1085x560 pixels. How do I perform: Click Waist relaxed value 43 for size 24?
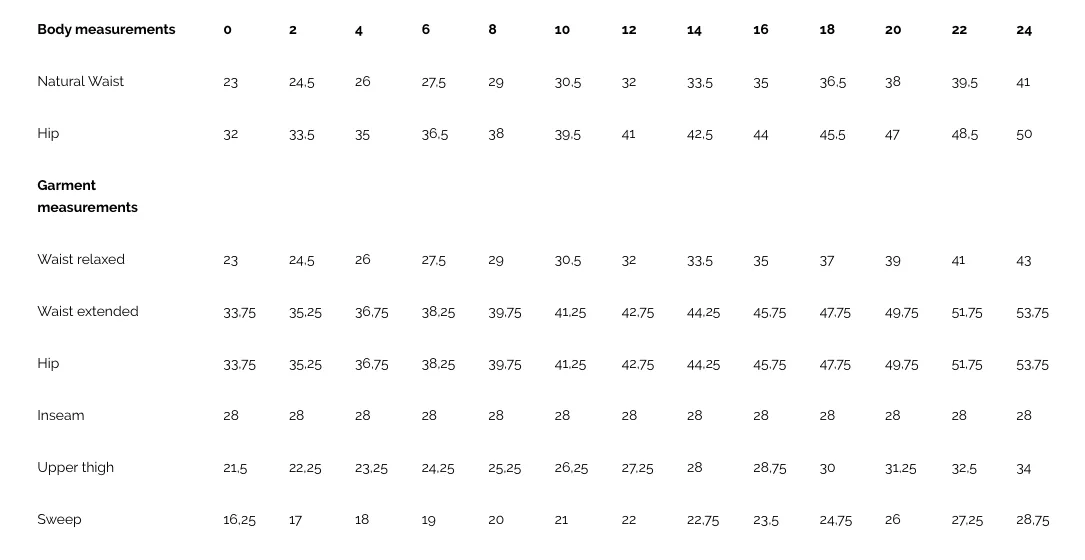click(1023, 260)
